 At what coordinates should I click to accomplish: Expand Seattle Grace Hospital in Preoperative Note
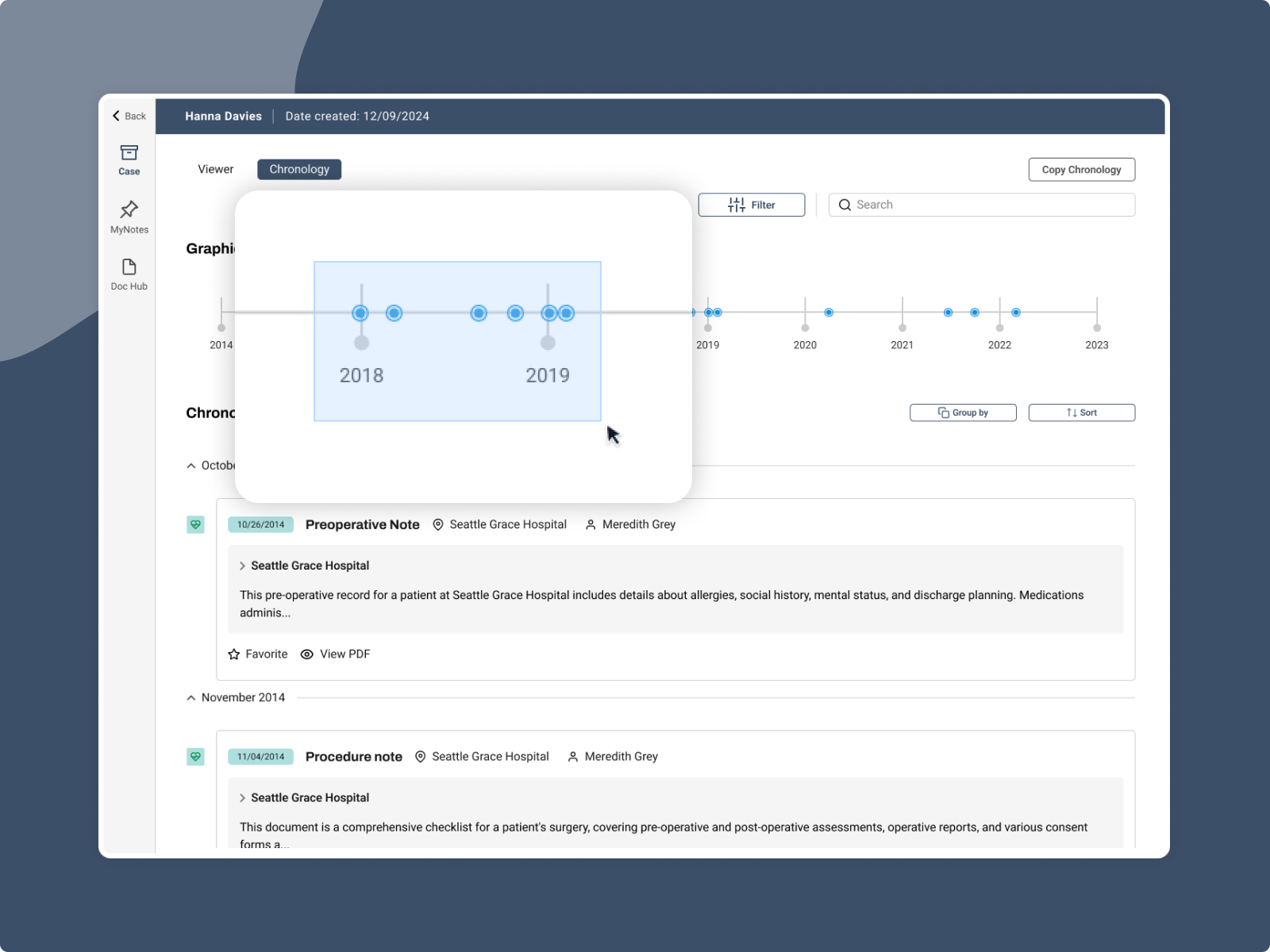coord(242,566)
